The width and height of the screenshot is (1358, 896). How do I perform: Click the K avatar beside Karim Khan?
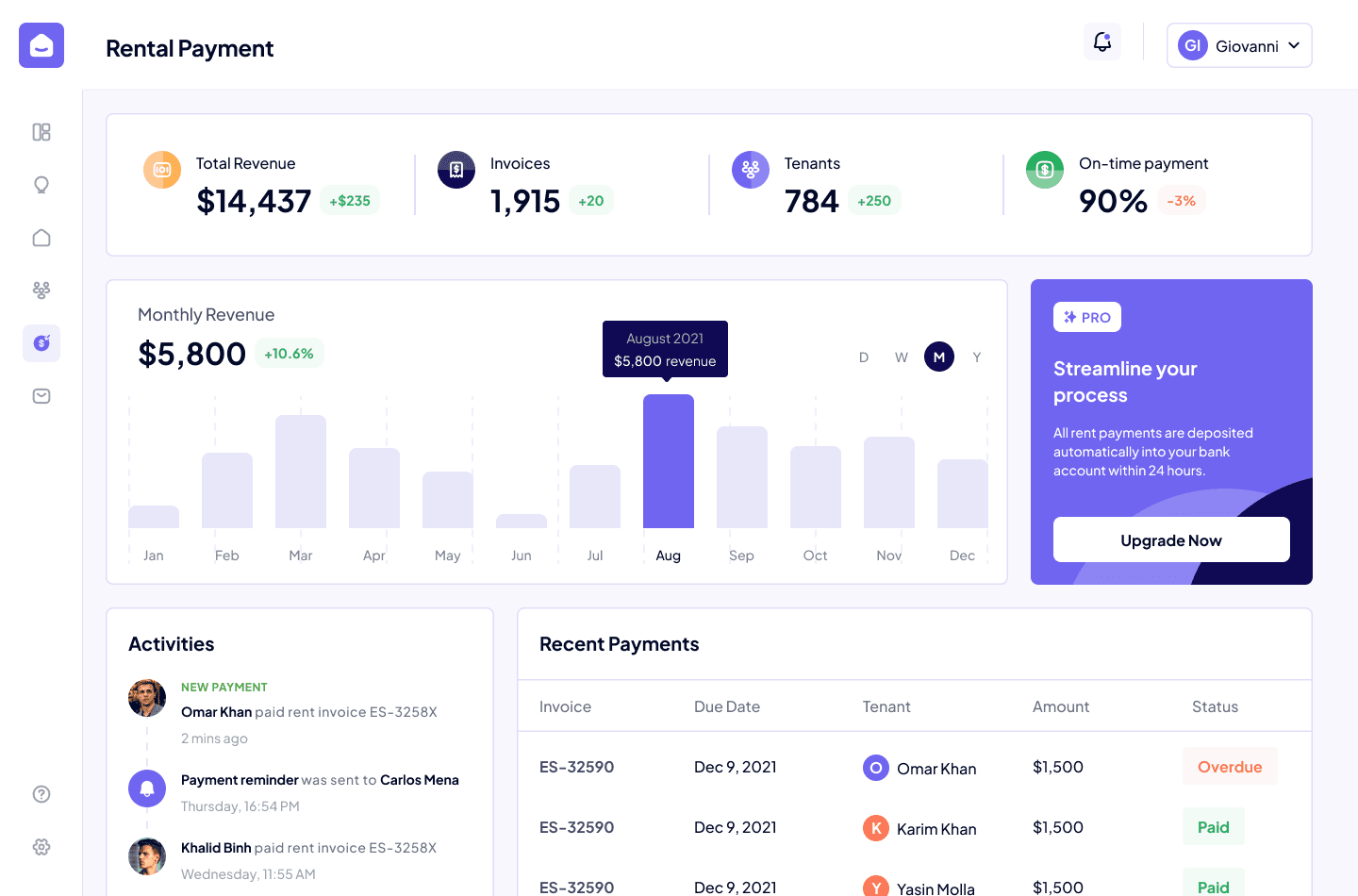pyautogui.click(x=876, y=828)
